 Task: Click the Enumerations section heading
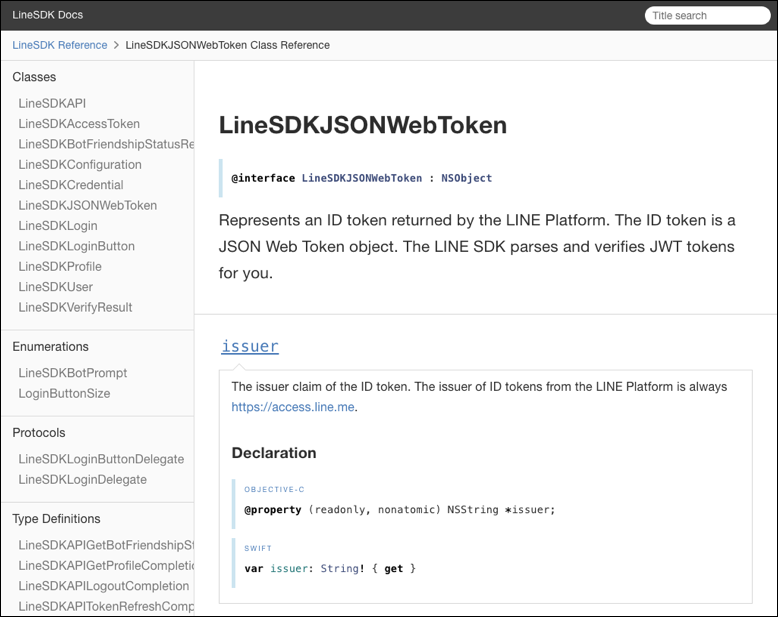click(51, 346)
